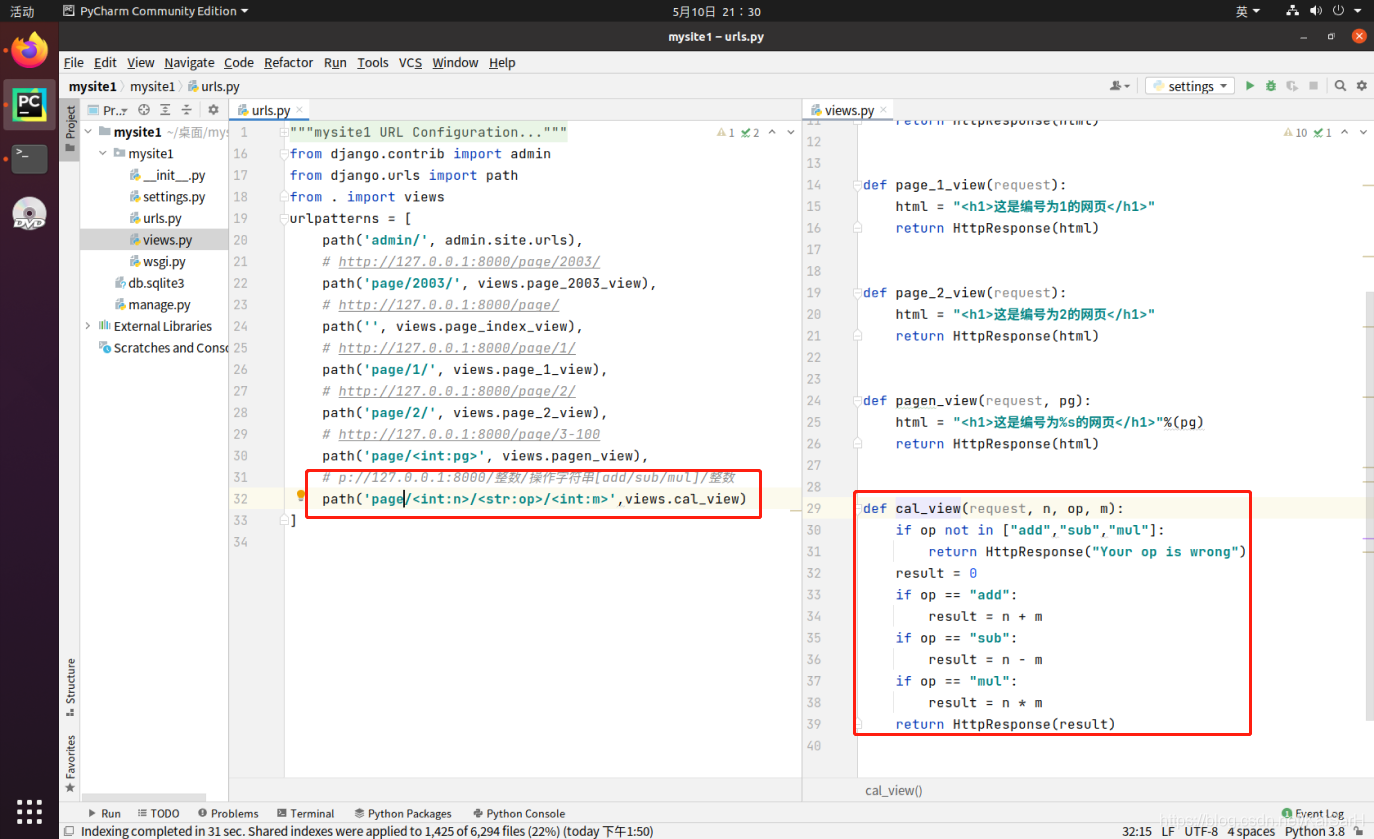Click the Run with Coverage icon
This screenshot has height=839, width=1374.
(x=1292, y=86)
